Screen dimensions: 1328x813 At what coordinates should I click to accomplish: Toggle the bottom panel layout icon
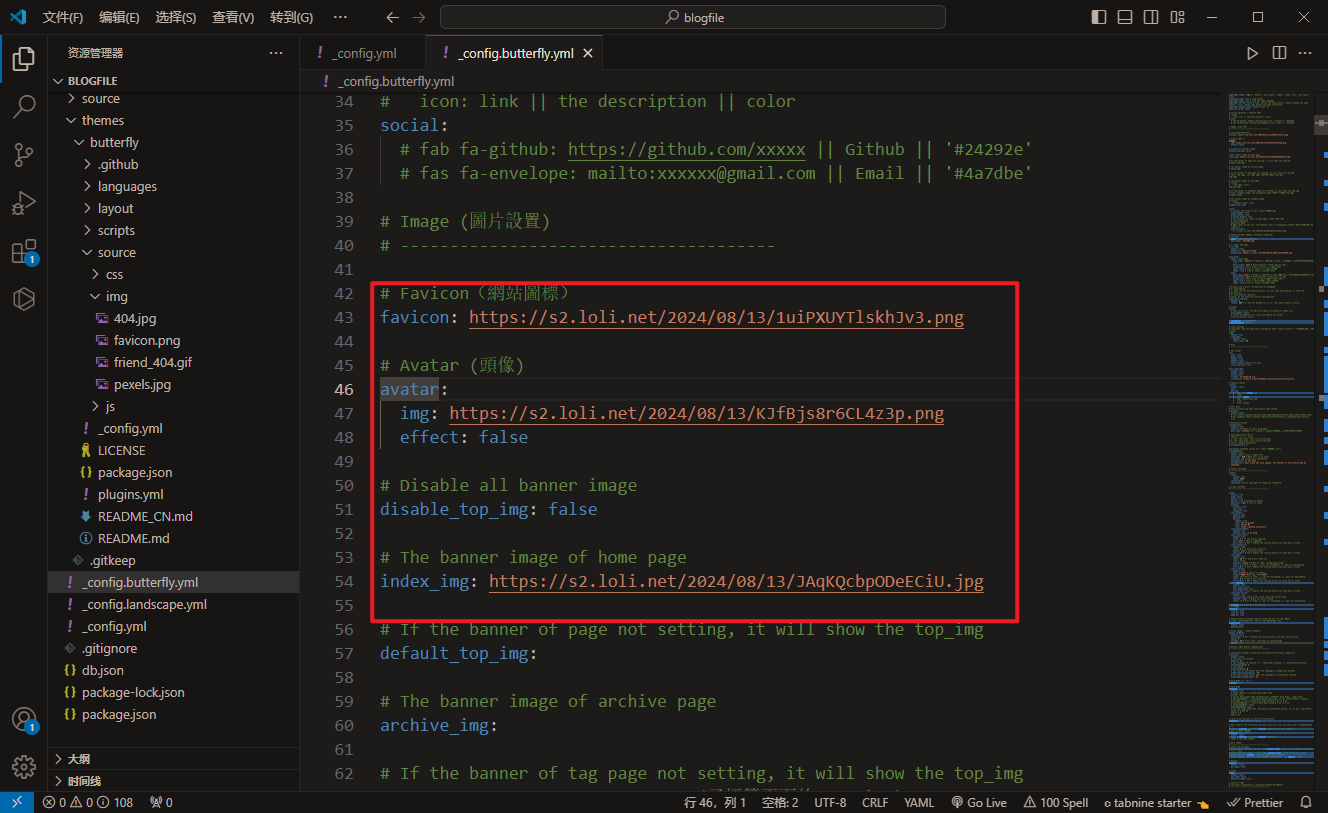tap(1125, 17)
